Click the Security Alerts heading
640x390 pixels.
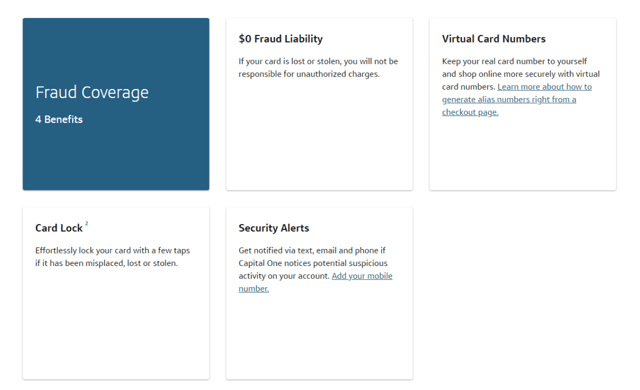(x=273, y=228)
